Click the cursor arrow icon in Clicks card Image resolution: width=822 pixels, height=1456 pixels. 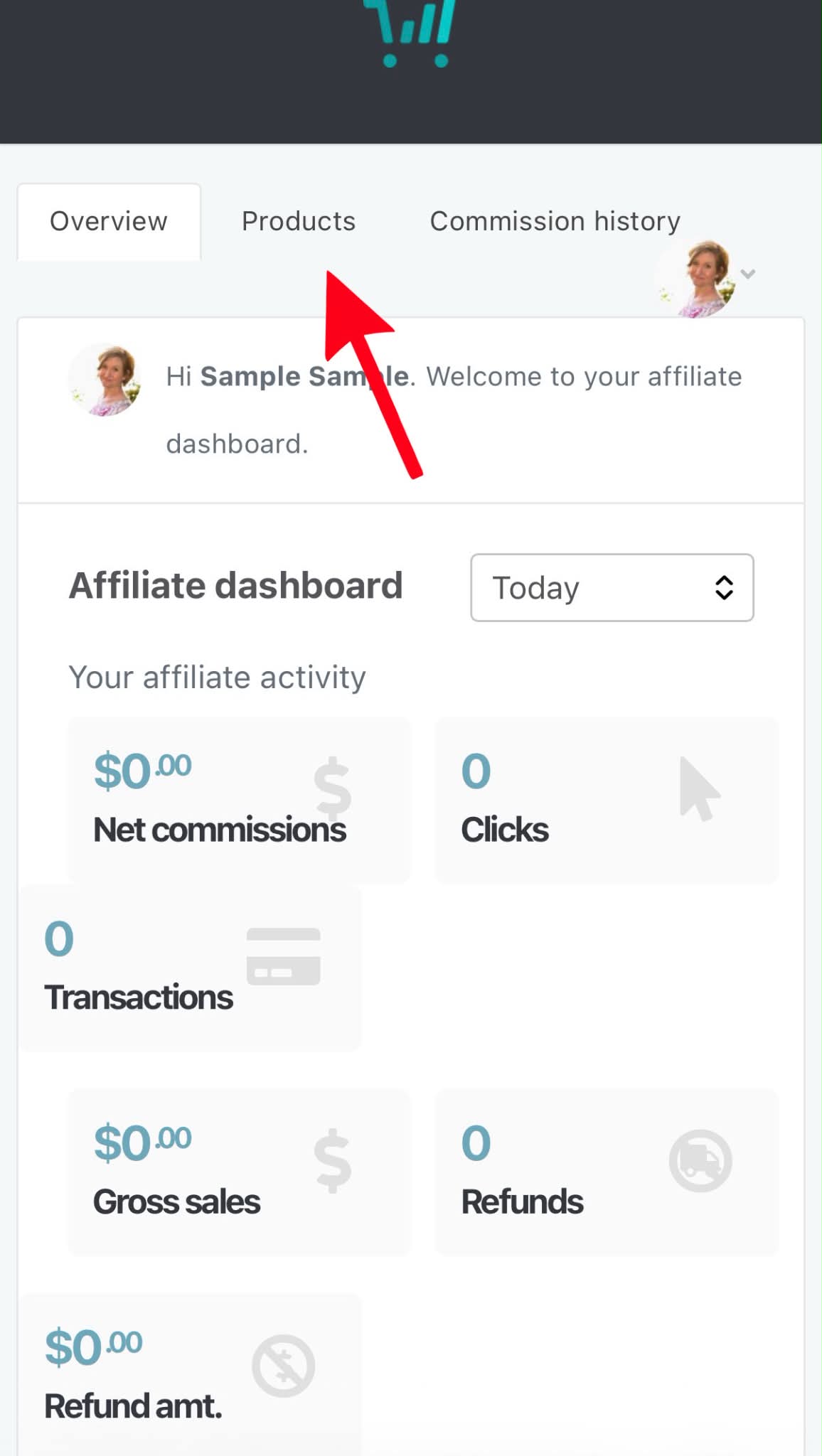(700, 788)
